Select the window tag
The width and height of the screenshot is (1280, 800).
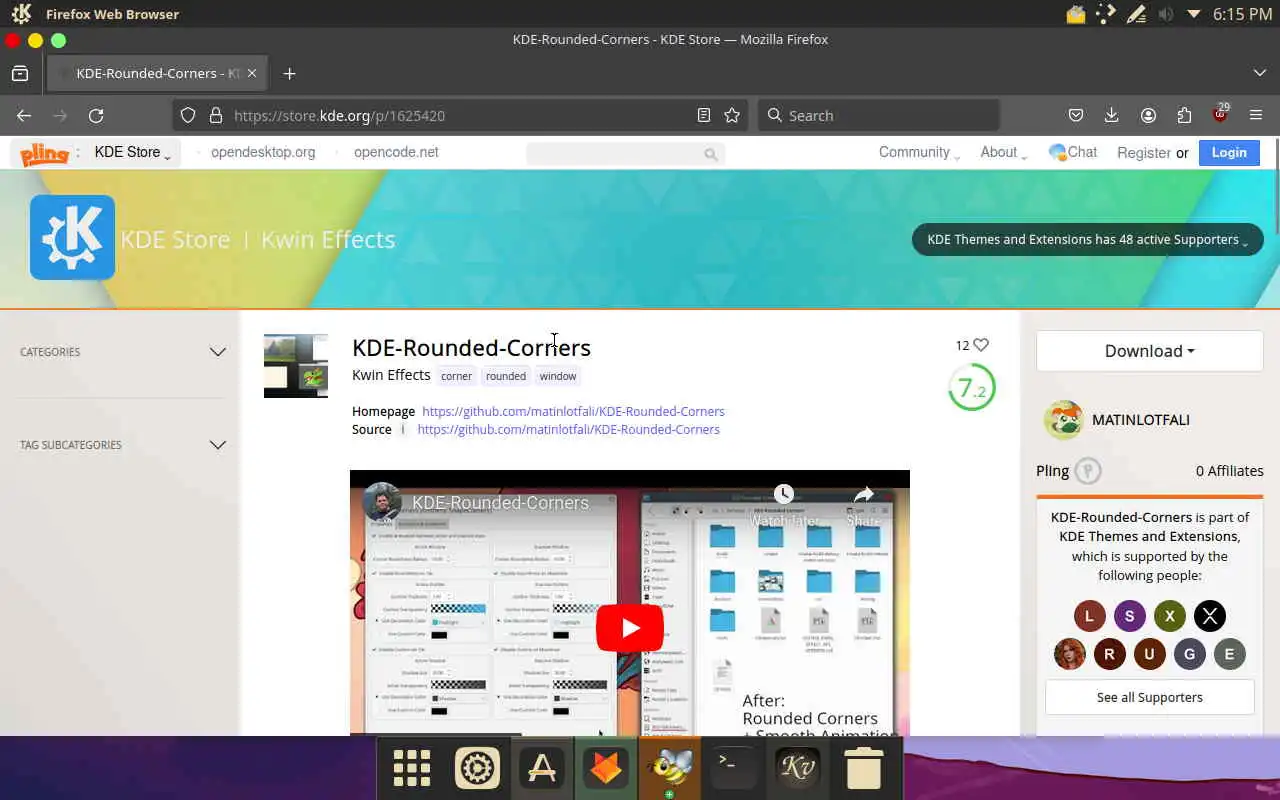(558, 376)
